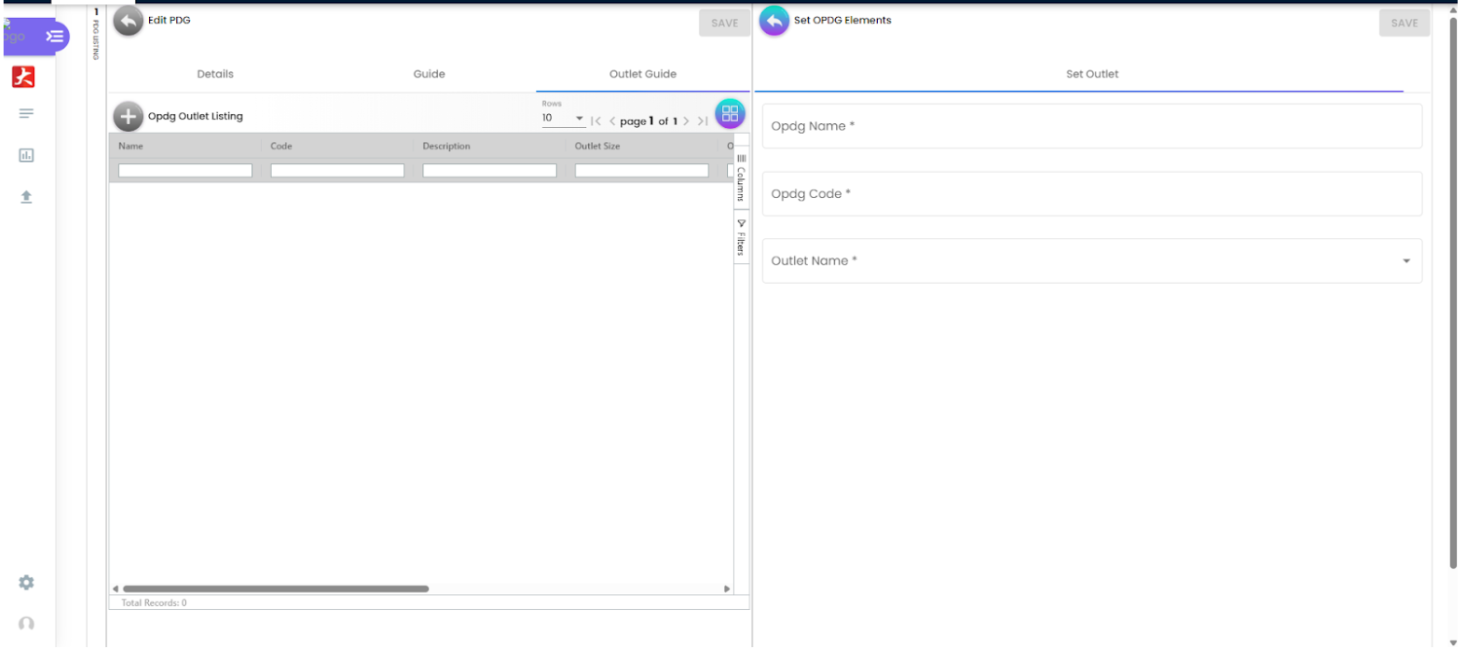
Task: Open the Rows per page dropdown
Action: [563, 119]
